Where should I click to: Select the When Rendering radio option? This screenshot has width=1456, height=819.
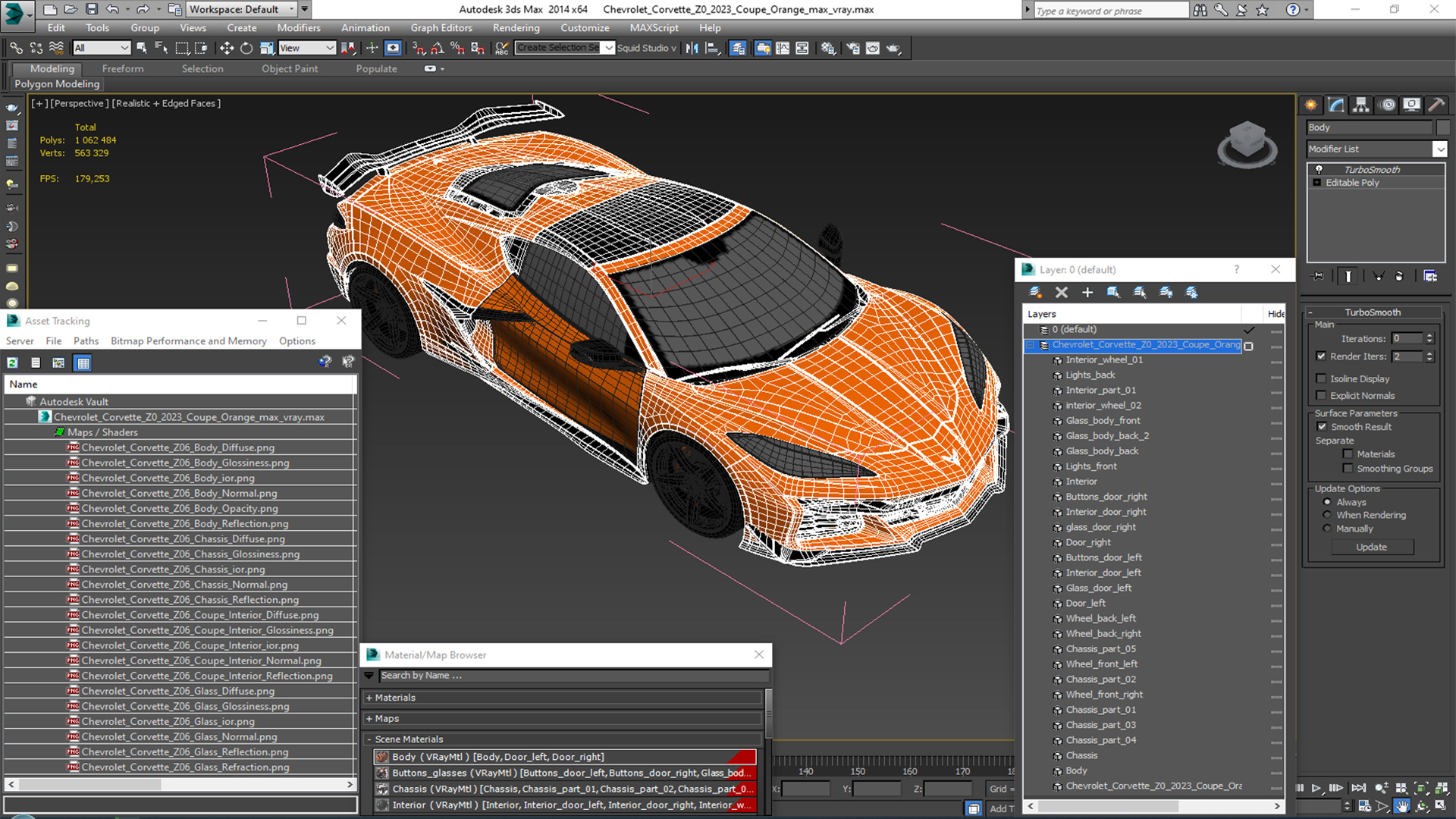pos(1327,515)
